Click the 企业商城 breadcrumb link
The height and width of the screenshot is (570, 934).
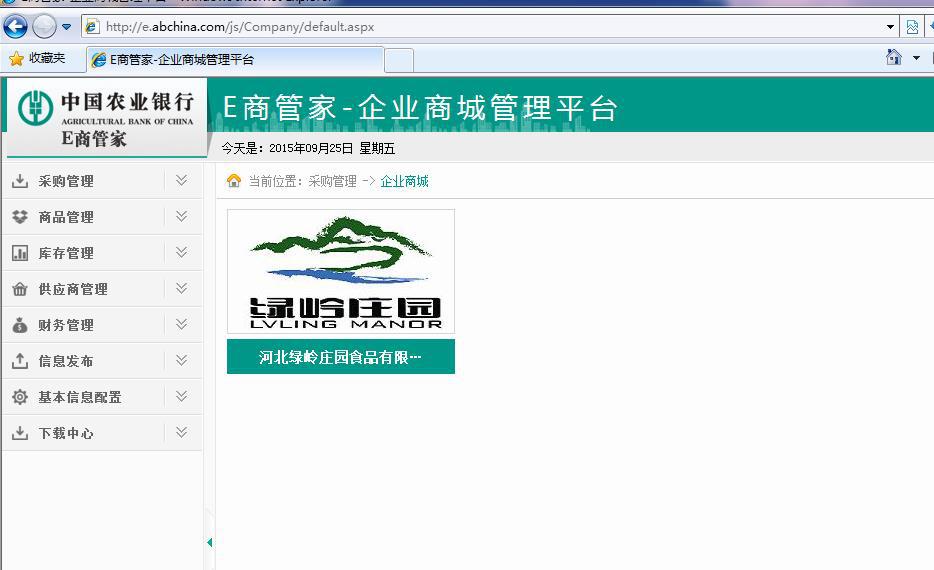point(404,181)
